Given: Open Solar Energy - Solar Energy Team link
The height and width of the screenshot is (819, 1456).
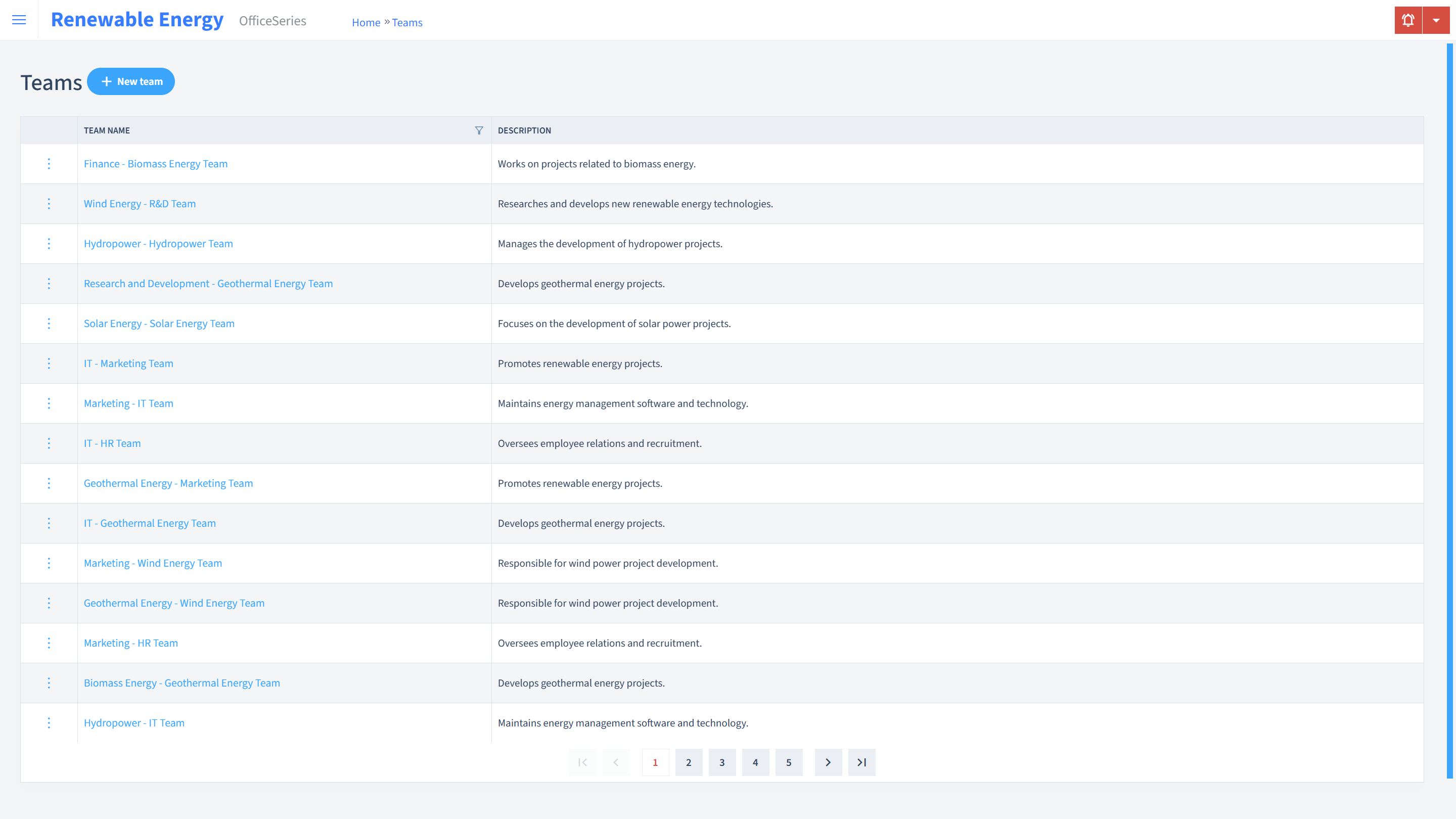Looking at the screenshot, I should (159, 323).
